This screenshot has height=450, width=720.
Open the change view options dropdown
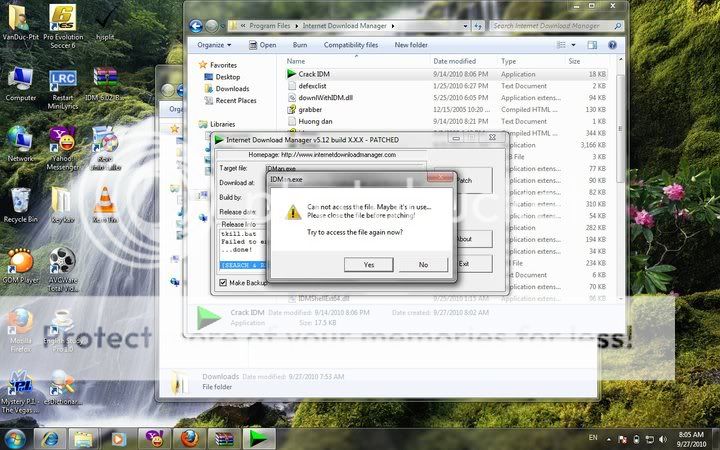[x=574, y=45]
